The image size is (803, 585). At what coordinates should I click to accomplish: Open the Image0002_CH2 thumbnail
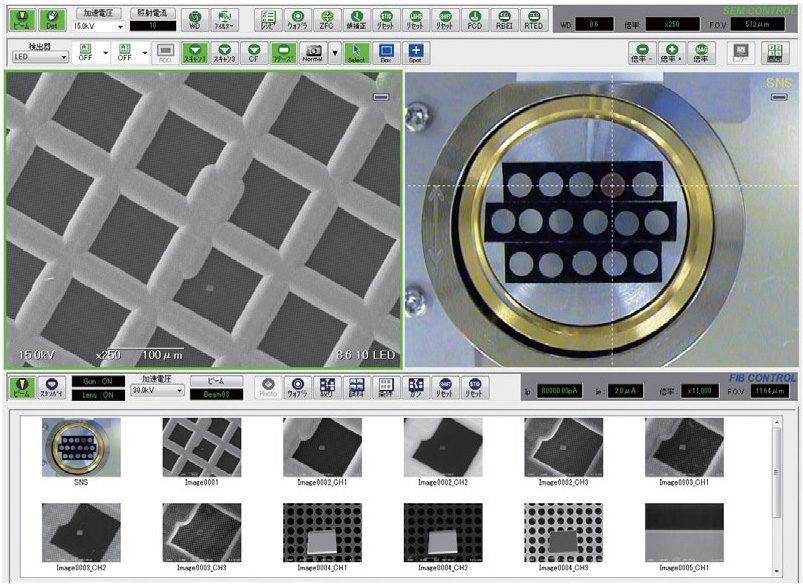[x=443, y=447]
